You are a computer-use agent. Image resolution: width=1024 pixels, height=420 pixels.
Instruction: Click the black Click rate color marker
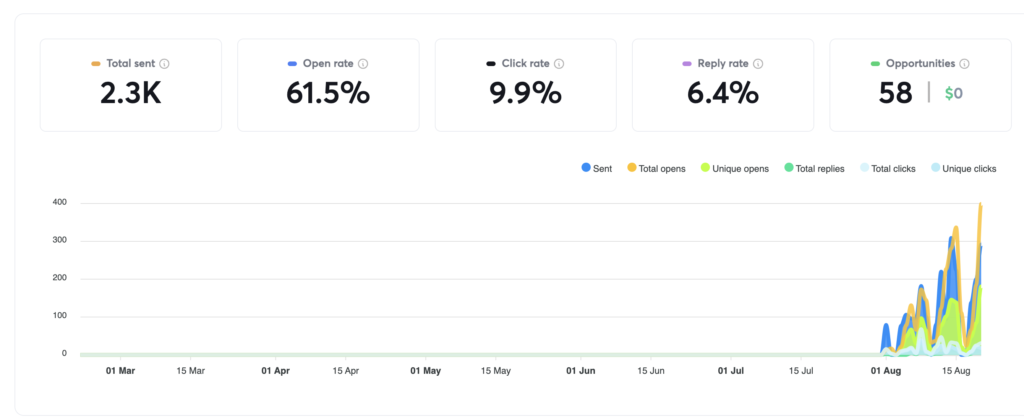coord(491,64)
